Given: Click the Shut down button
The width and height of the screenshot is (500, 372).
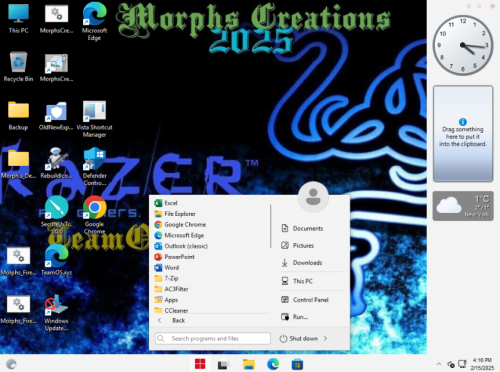Looking at the screenshot, I should [299, 339].
